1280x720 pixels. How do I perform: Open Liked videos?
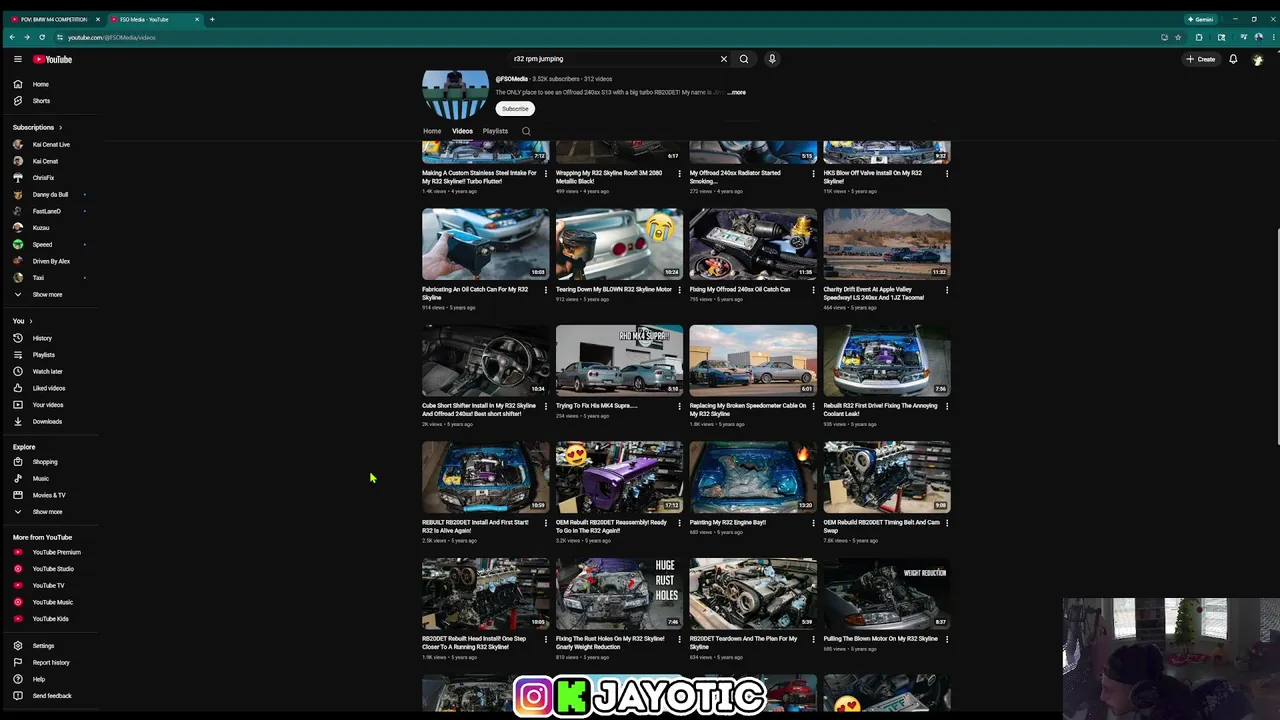[x=50, y=388]
